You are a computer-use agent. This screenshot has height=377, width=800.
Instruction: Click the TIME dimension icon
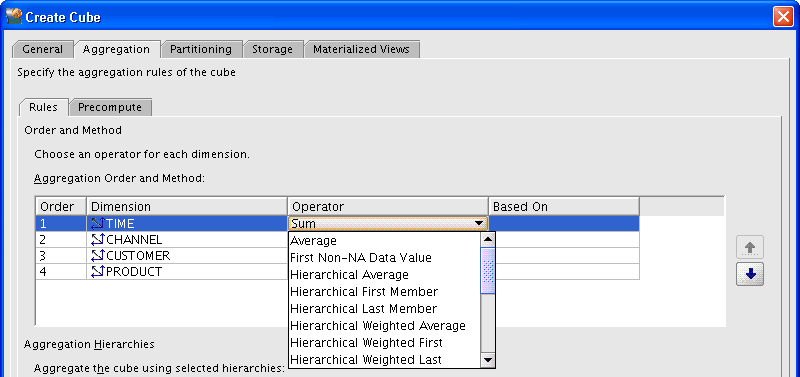point(97,223)
